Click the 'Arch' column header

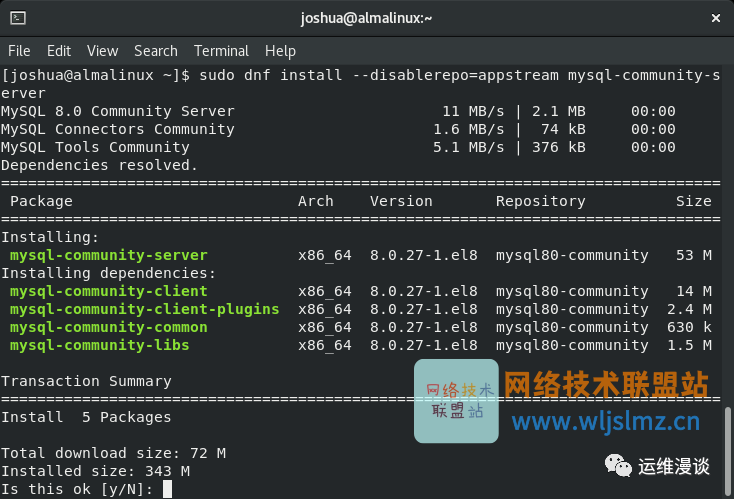316,201
